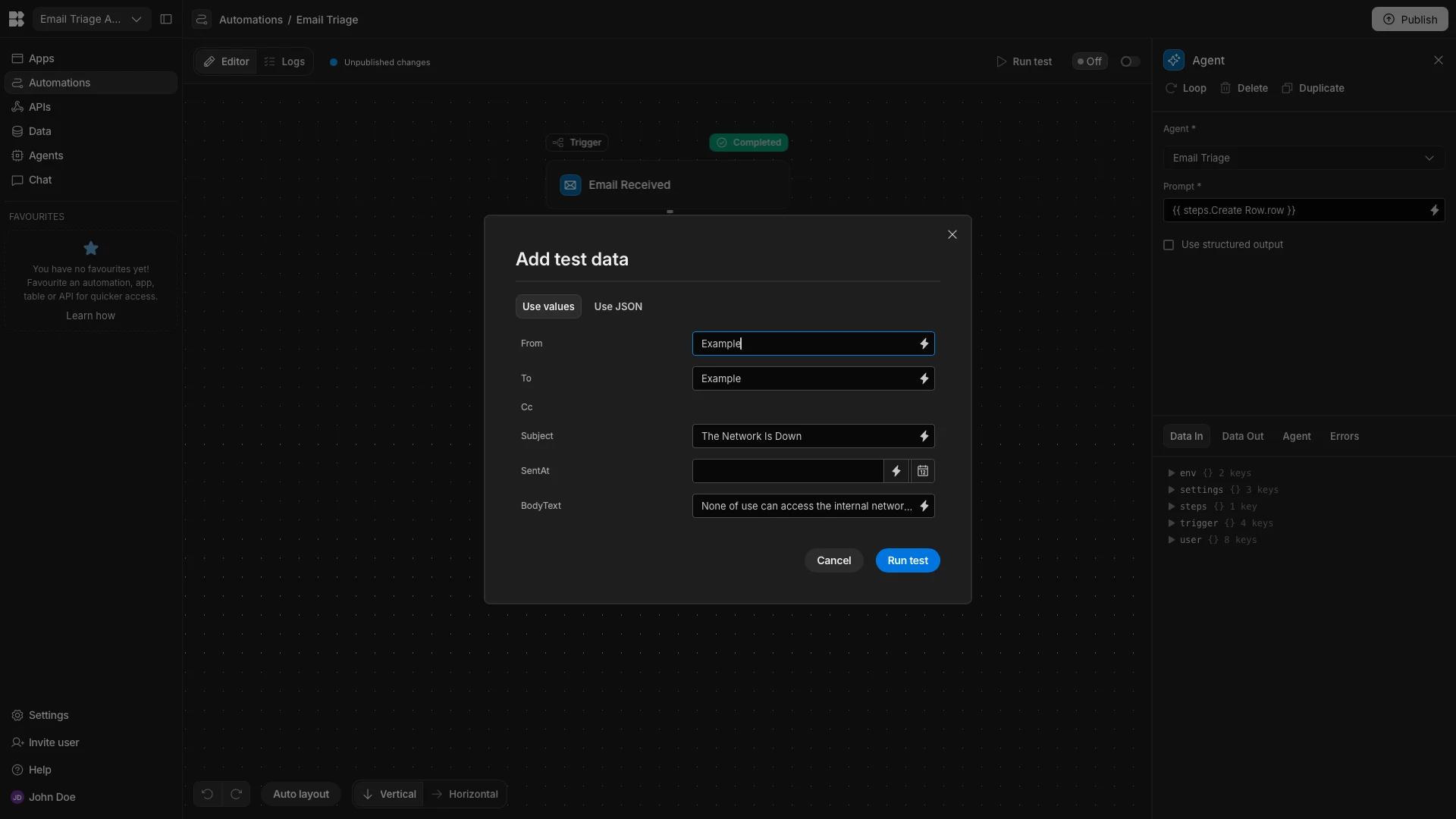The width and height of the screenshot is (1456, 819).
Task: Click into the Subject input field
Action: pos(804,436)
